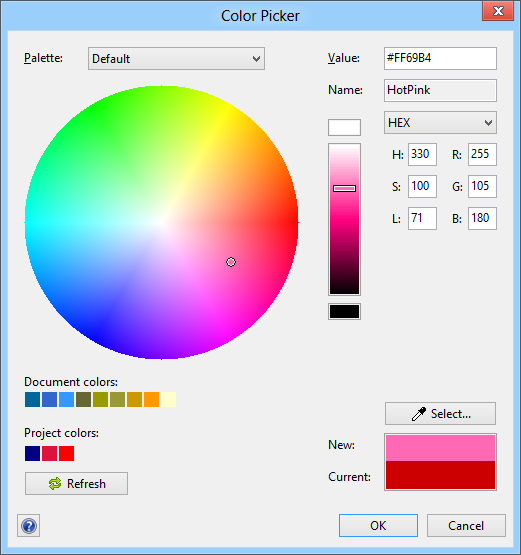Screen dimensions: 521x555
Task: Click the L lightness input field
Action: (422, 218)
